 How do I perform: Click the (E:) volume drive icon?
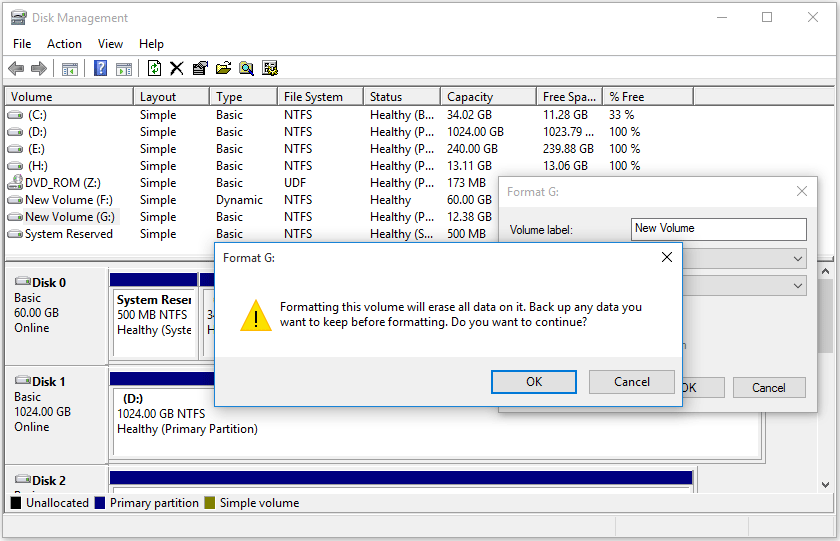click(15, 149)
